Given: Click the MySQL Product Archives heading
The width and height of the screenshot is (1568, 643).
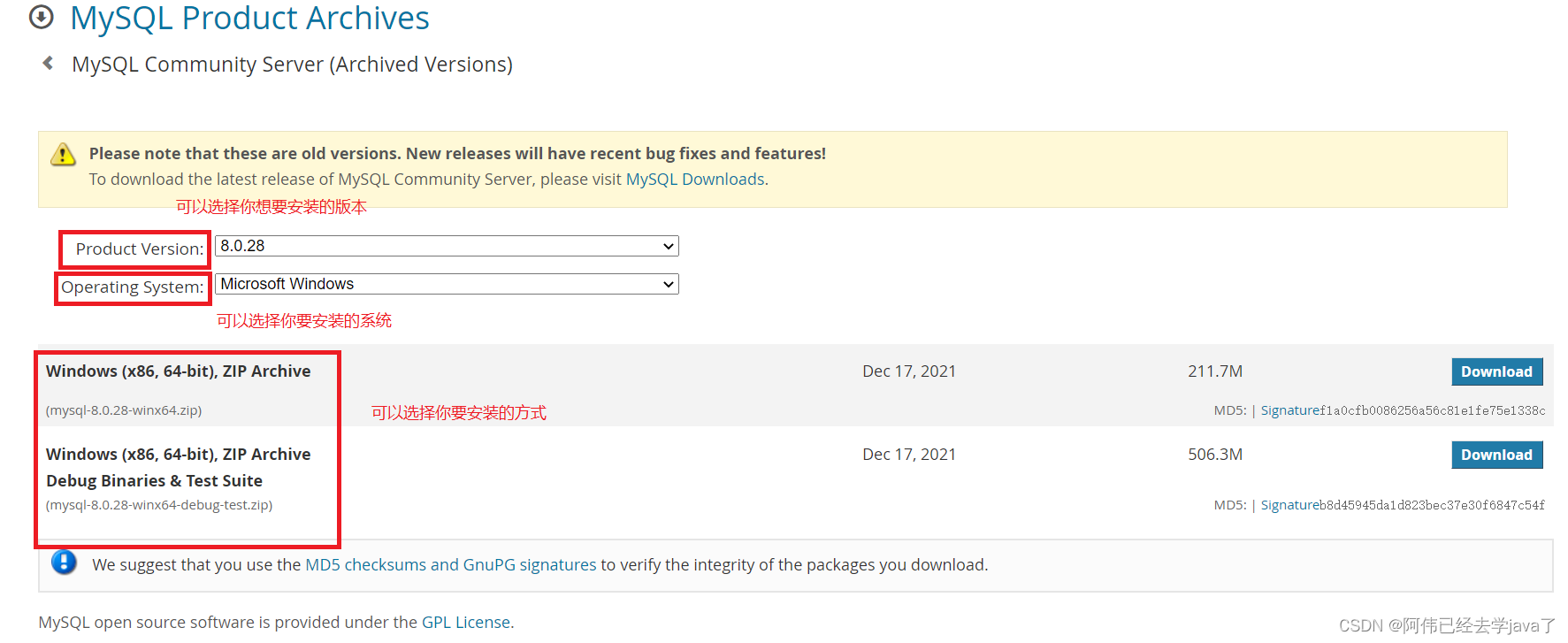Looking at the screenshot, I should (x=249, y=18).
